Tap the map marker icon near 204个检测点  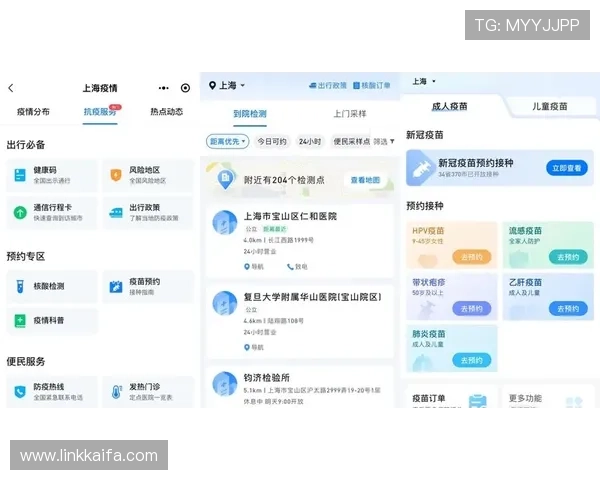point(225,180)
